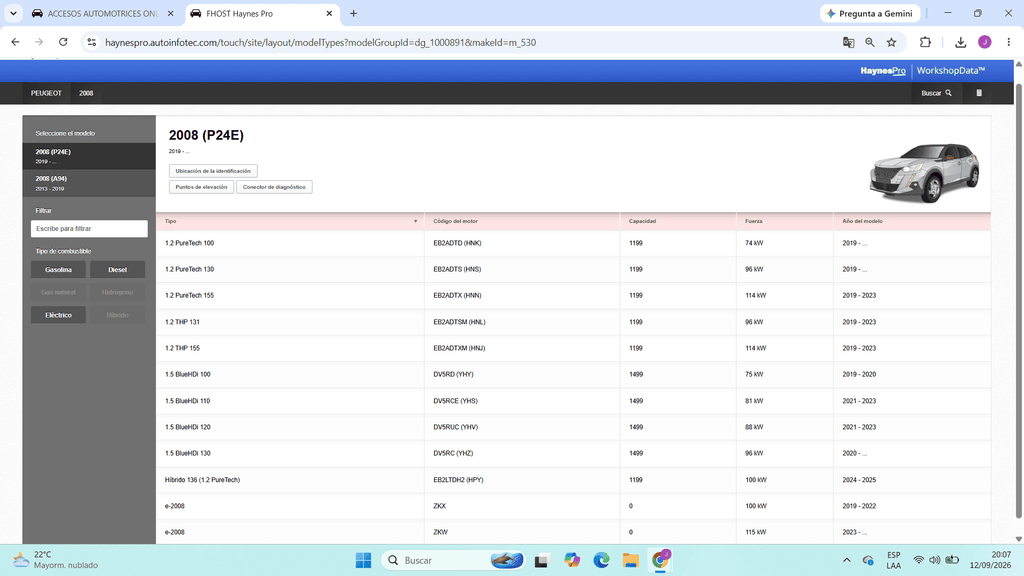The height and width of the screenshot is (576, 1024).
Task: Click the address bar URL
Action: (x=321, y=42)
